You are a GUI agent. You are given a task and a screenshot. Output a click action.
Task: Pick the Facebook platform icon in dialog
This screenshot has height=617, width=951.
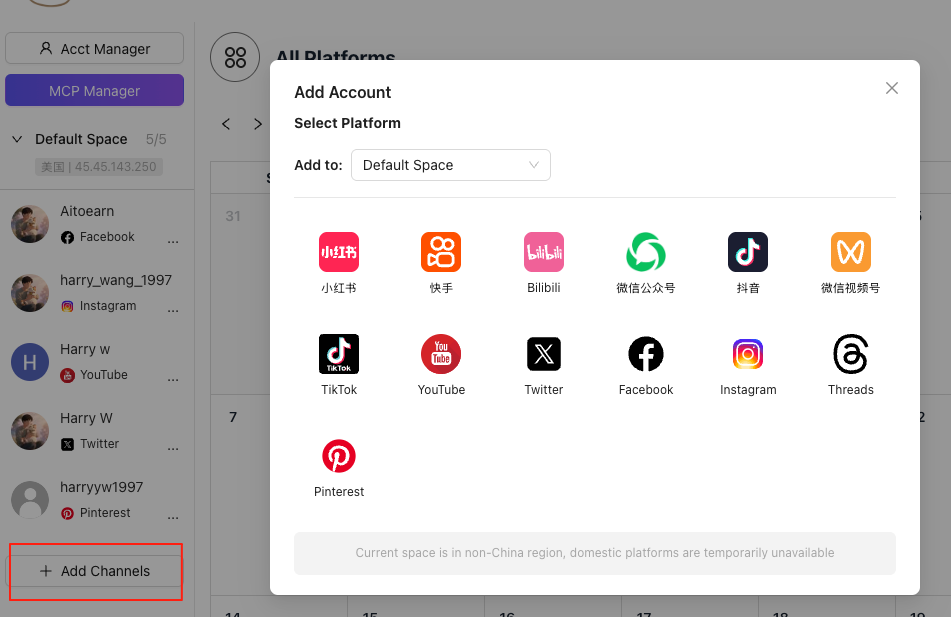point(646,354)
